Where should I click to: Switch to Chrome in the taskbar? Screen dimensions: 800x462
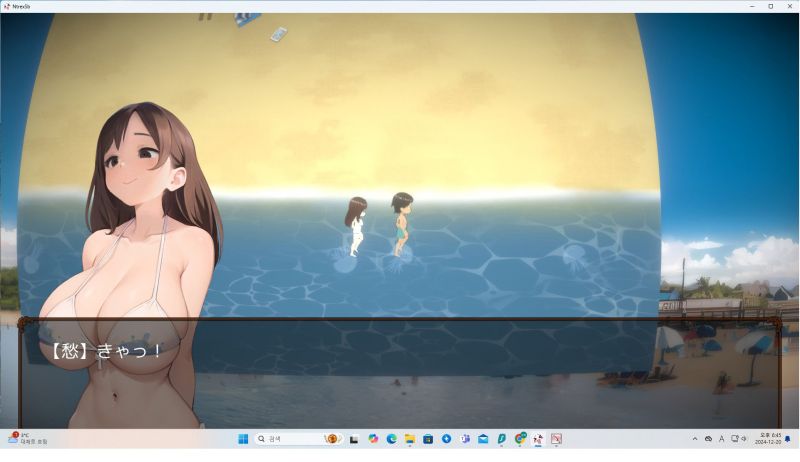point(520,439)
